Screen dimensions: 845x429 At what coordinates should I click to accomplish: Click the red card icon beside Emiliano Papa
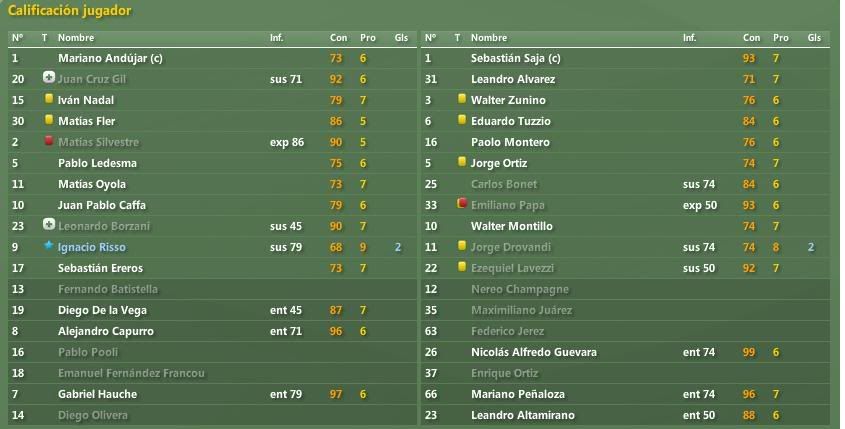click(462, 204)
